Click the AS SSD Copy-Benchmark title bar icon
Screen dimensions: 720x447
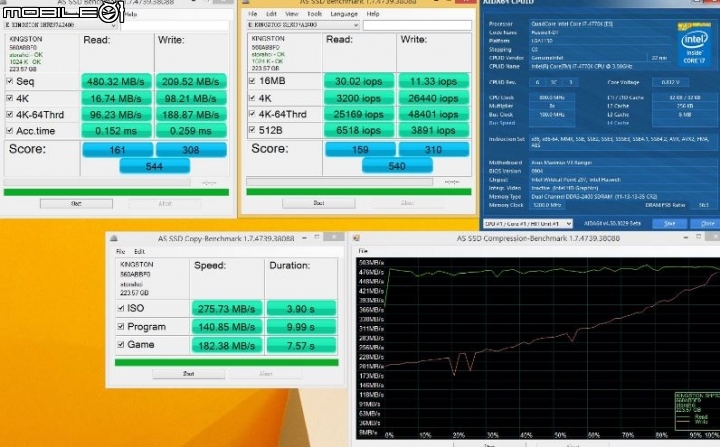pyautogui.click(x=114, y=238)
